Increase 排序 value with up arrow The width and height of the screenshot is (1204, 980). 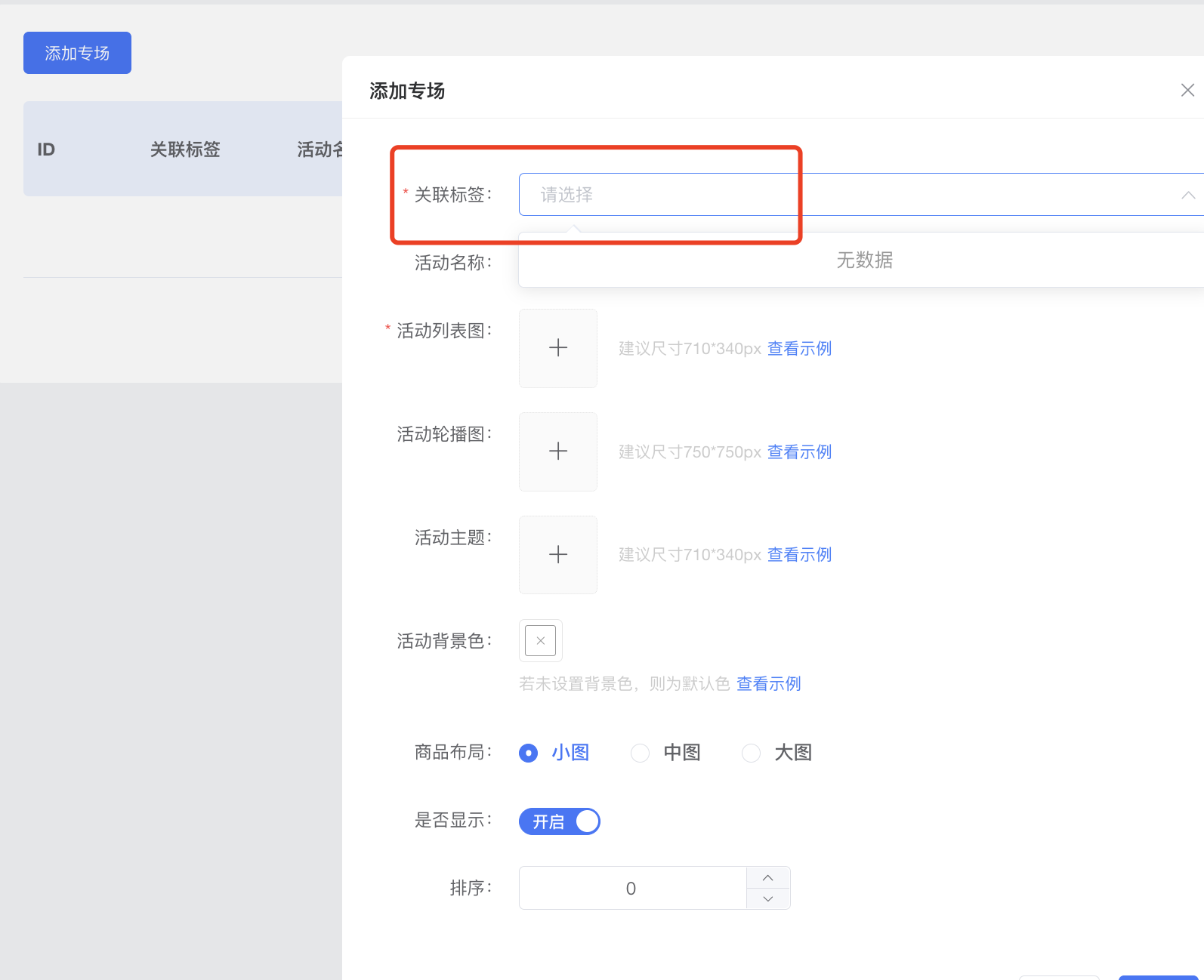pos(768,877)
